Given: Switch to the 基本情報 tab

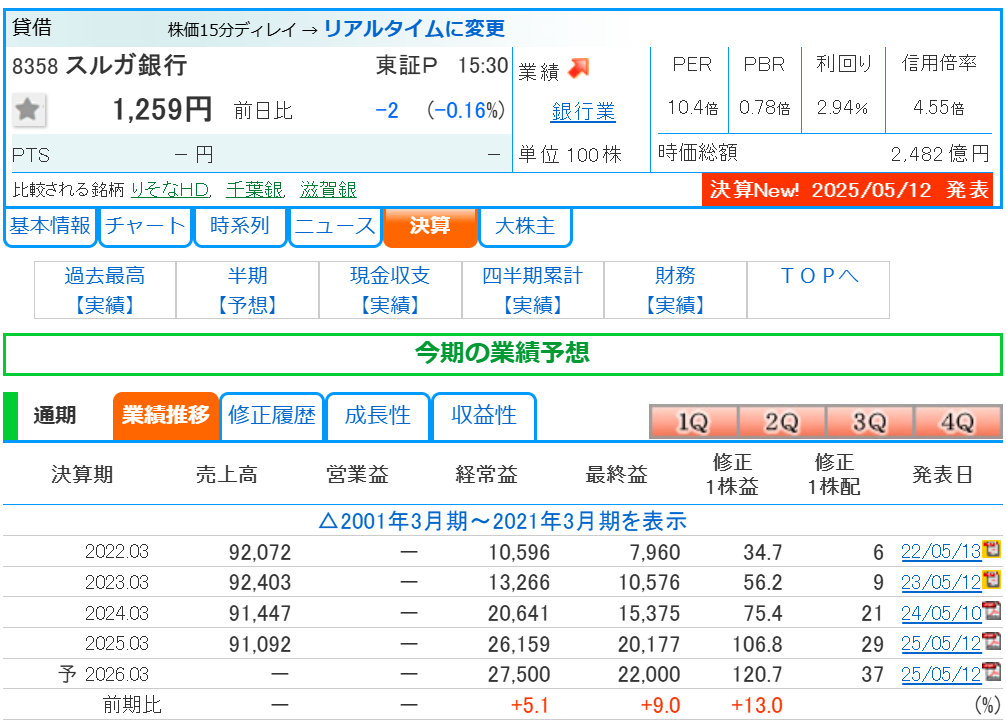Looking at the screenshot, I should (50, 226).
